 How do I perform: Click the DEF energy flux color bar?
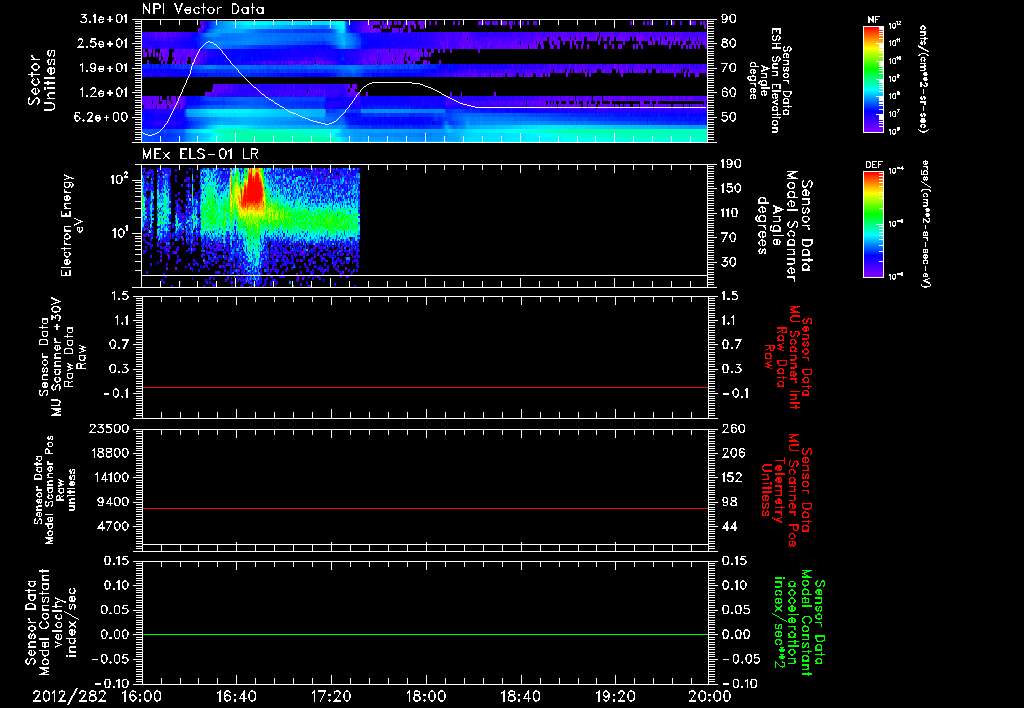(873, 224)
